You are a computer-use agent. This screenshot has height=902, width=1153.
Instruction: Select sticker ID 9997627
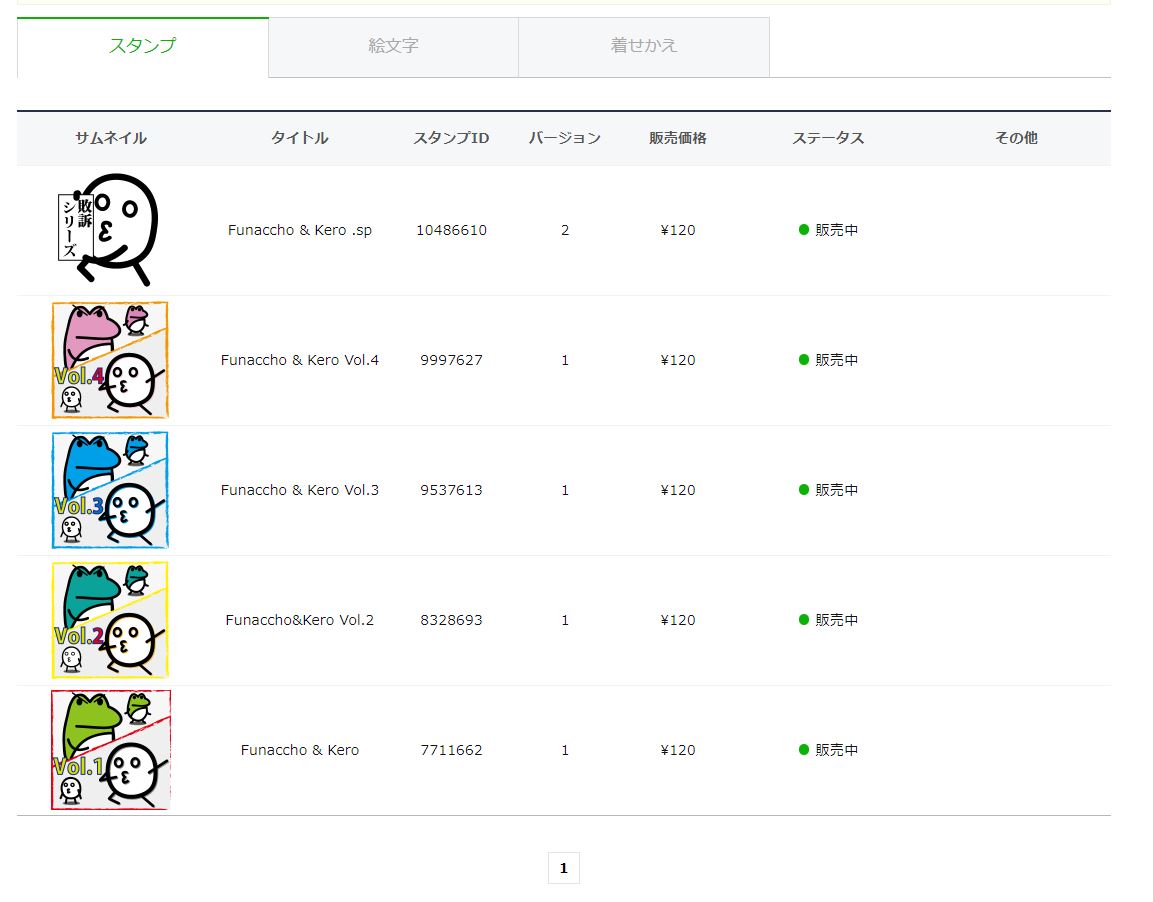(x=451, y=360)
